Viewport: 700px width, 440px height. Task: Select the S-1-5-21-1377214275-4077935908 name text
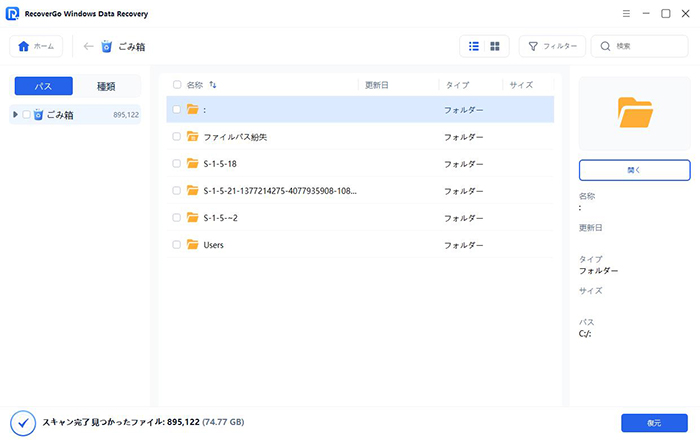280,191
